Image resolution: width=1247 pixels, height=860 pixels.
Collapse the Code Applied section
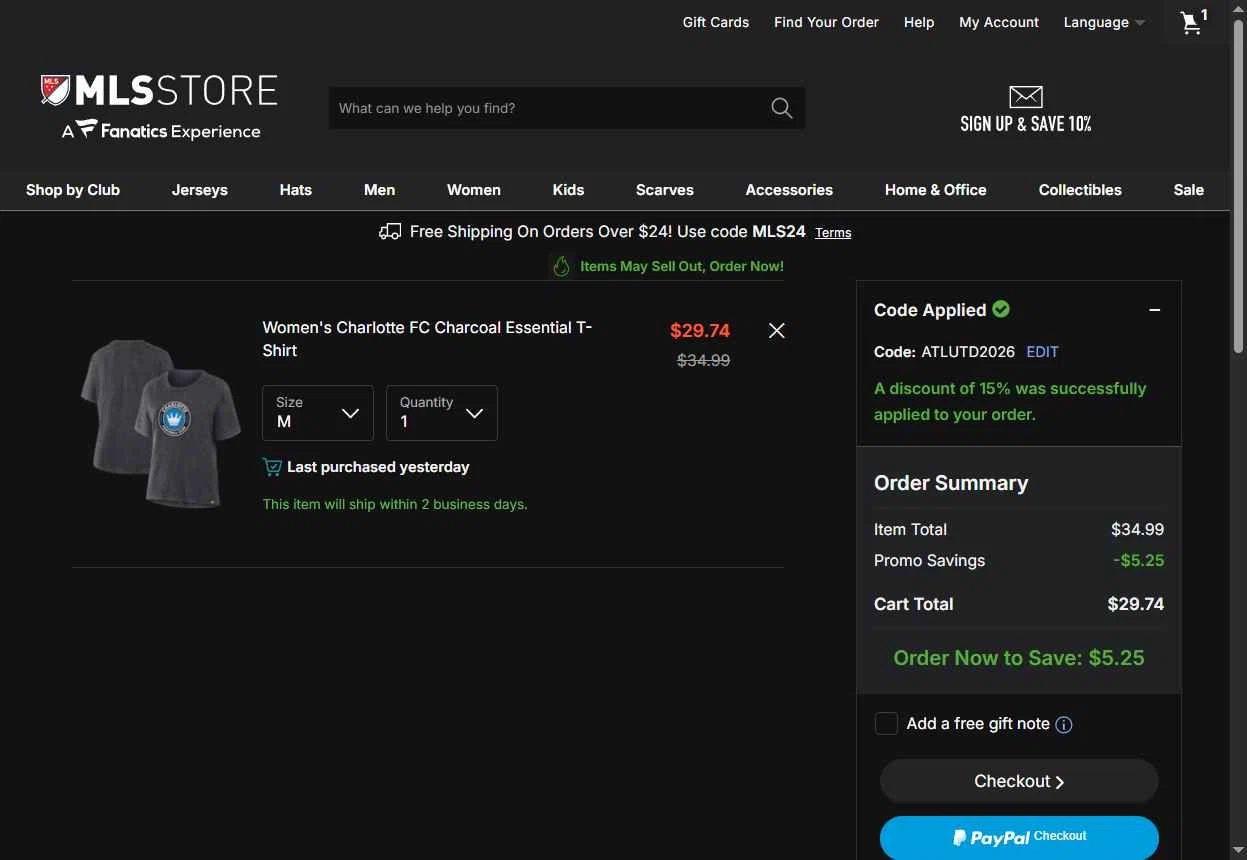click(1155, 310)
